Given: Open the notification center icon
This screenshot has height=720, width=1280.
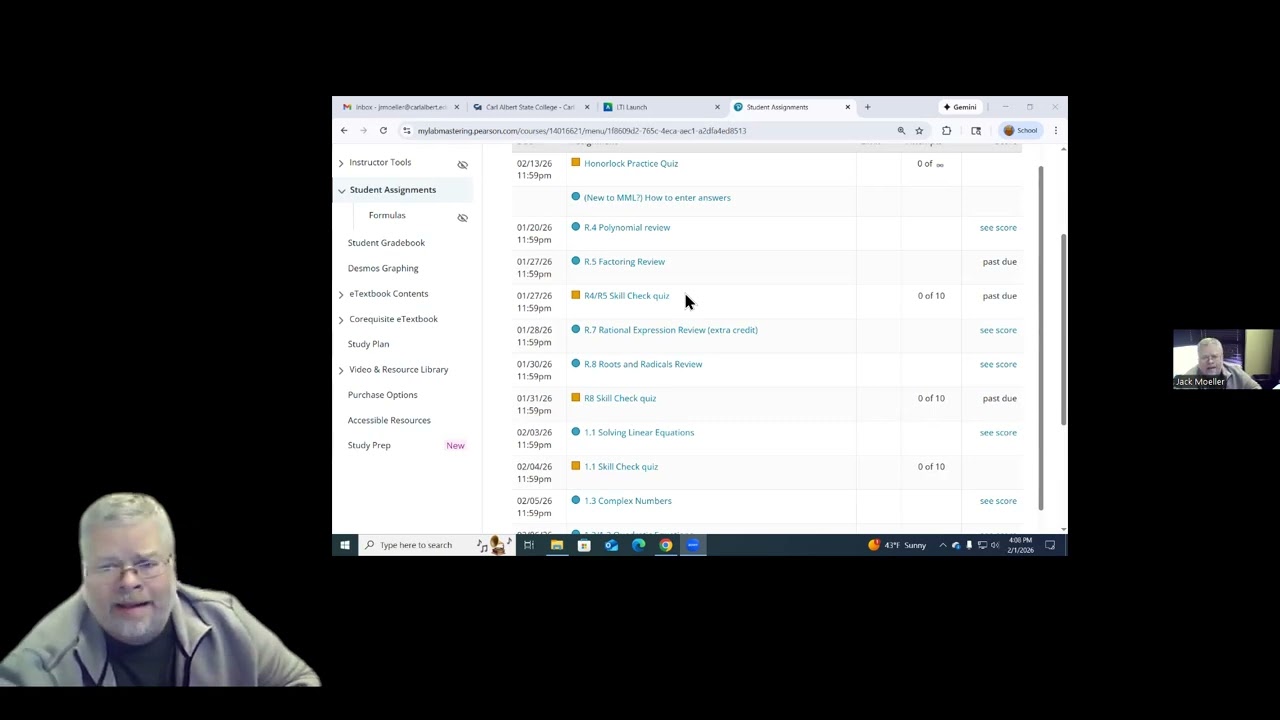Looking at the screenshot, I should point(1050,545).
